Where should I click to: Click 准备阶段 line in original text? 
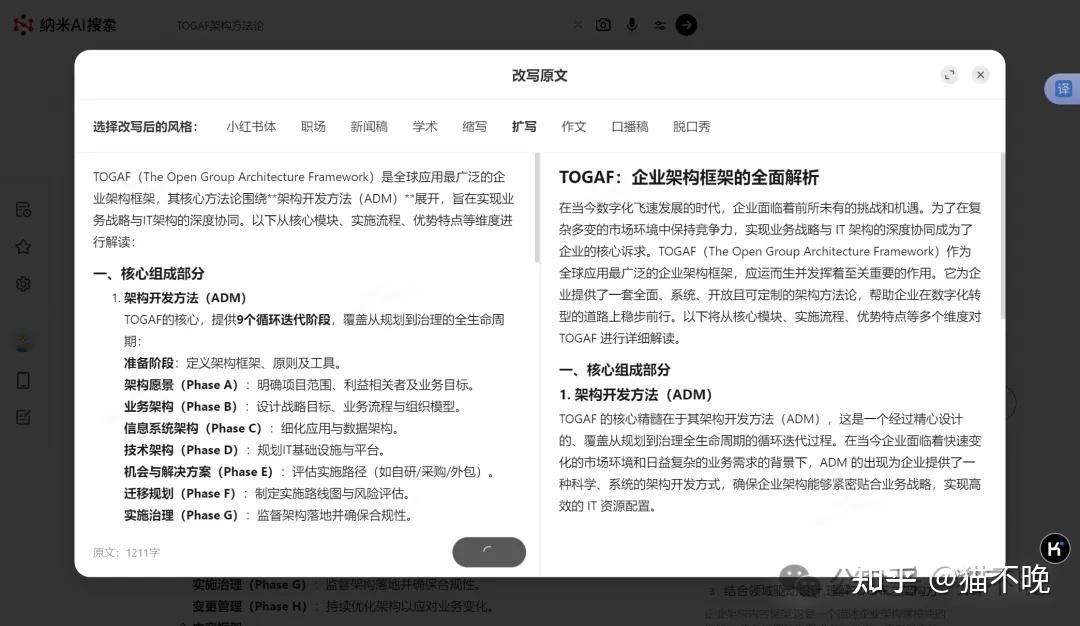[x=234, y=363]
